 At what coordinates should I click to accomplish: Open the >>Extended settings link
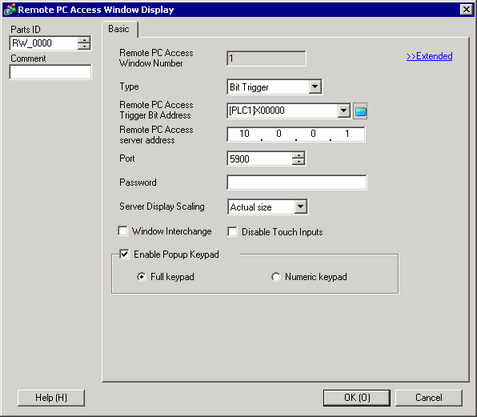429,56
